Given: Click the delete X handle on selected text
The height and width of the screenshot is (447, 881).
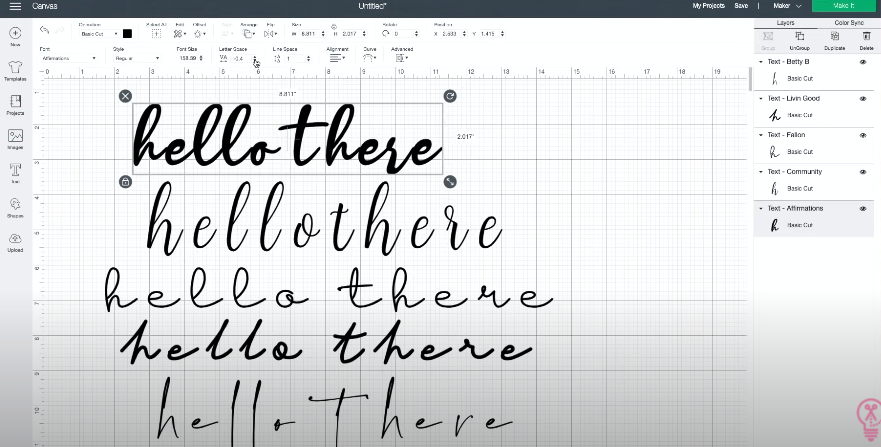Looking at the screenshot, I should pos(125,96).
